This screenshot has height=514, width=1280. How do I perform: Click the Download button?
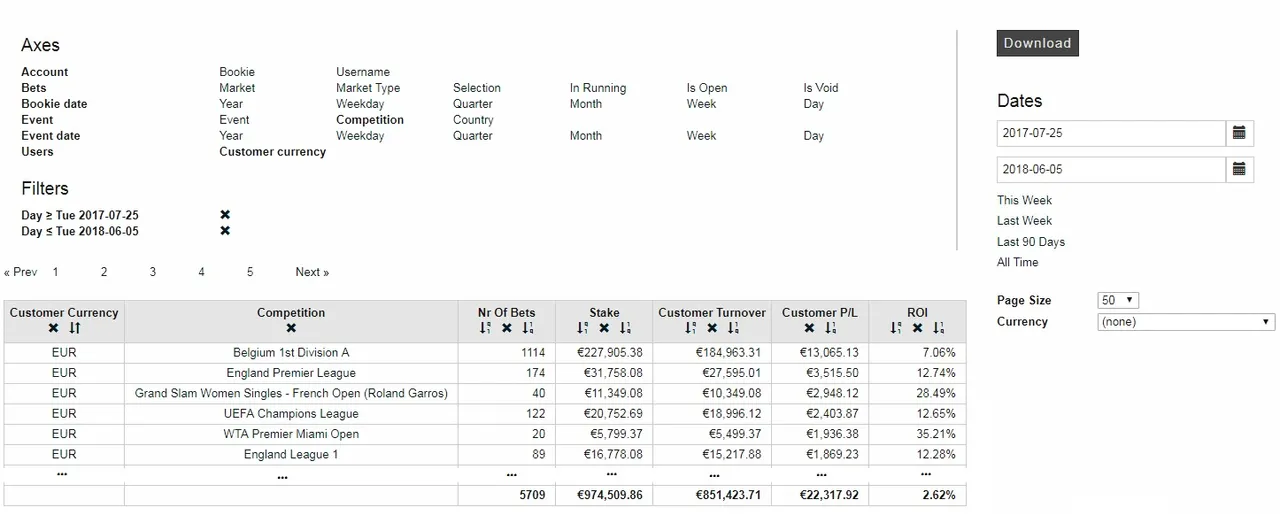[x=1037, y=43]
